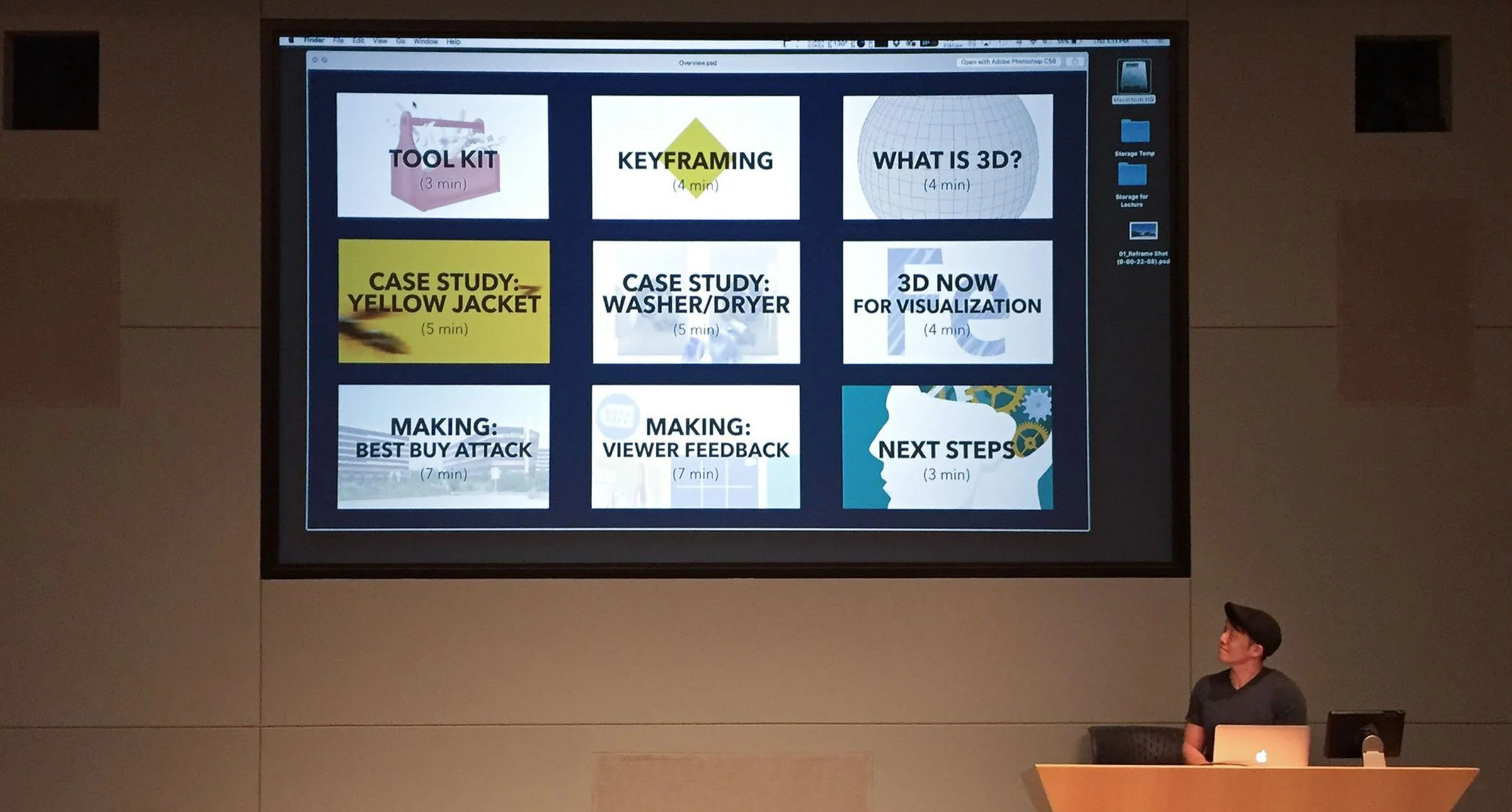The width and height of the screenshot is (1512, 812).
Task: Click the Spotlight search icon in menu bar
Action: point(1145,42)
